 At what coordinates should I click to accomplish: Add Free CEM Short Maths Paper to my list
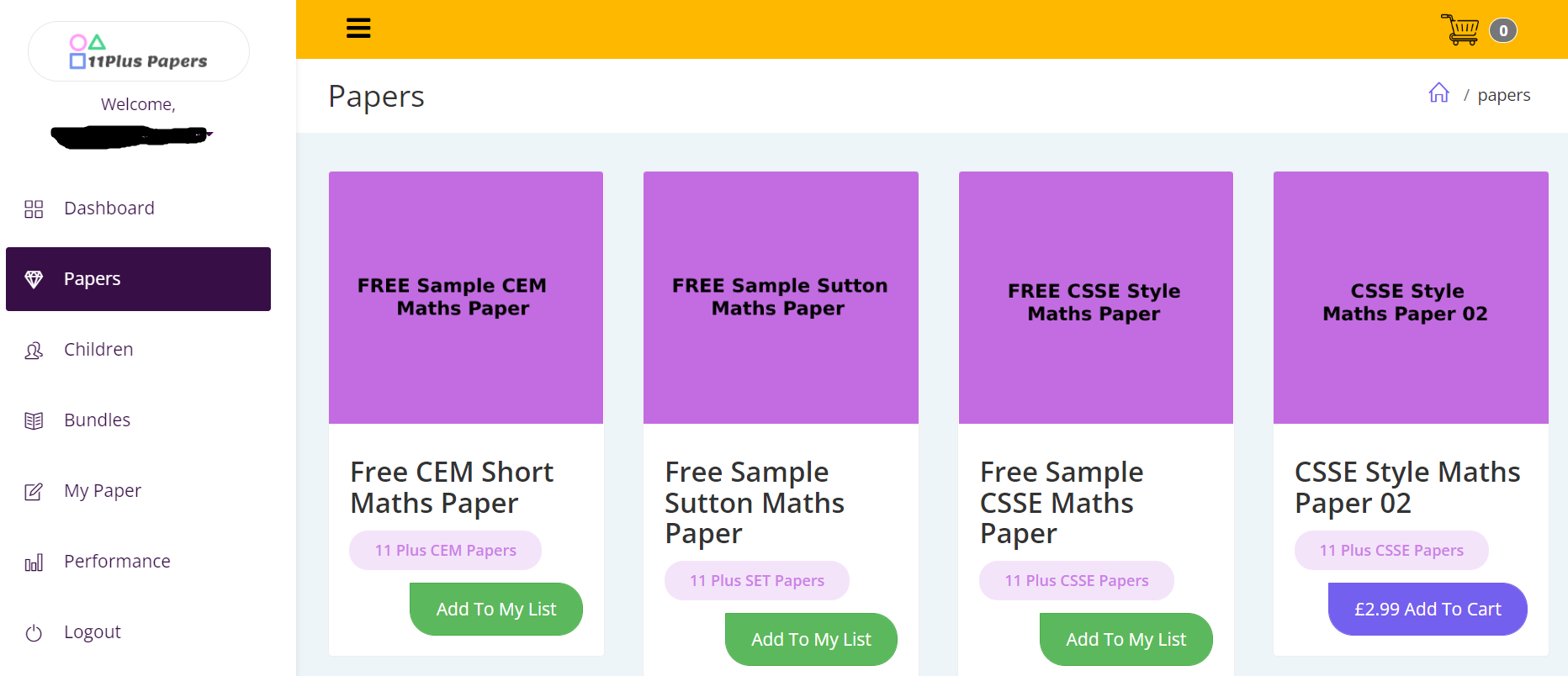coord(495,608)
